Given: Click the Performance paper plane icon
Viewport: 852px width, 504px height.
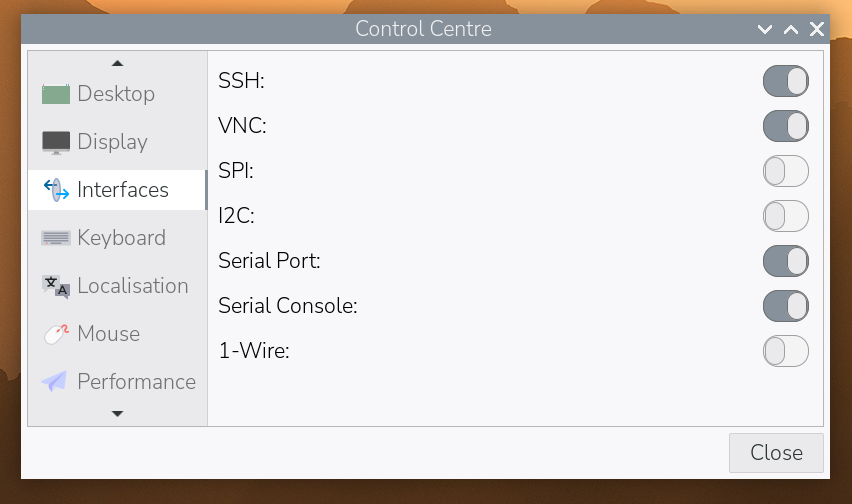Looking at the screenshot, I should coord(56,382).
